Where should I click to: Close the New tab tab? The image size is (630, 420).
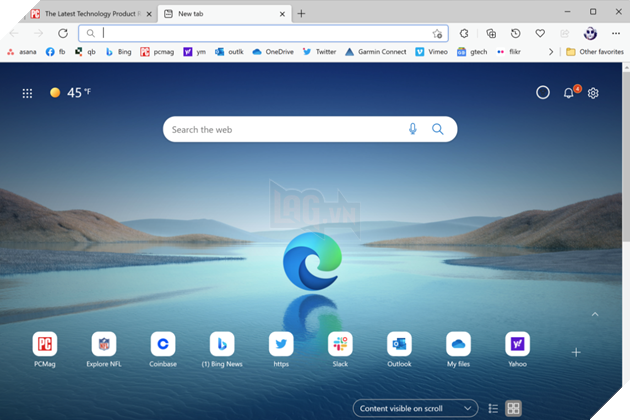pos(282,14)
